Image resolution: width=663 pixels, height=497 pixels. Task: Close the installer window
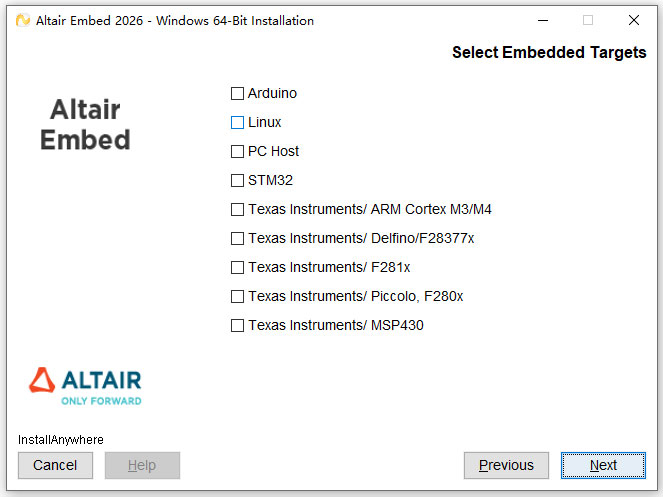click(x=633, y=20)
